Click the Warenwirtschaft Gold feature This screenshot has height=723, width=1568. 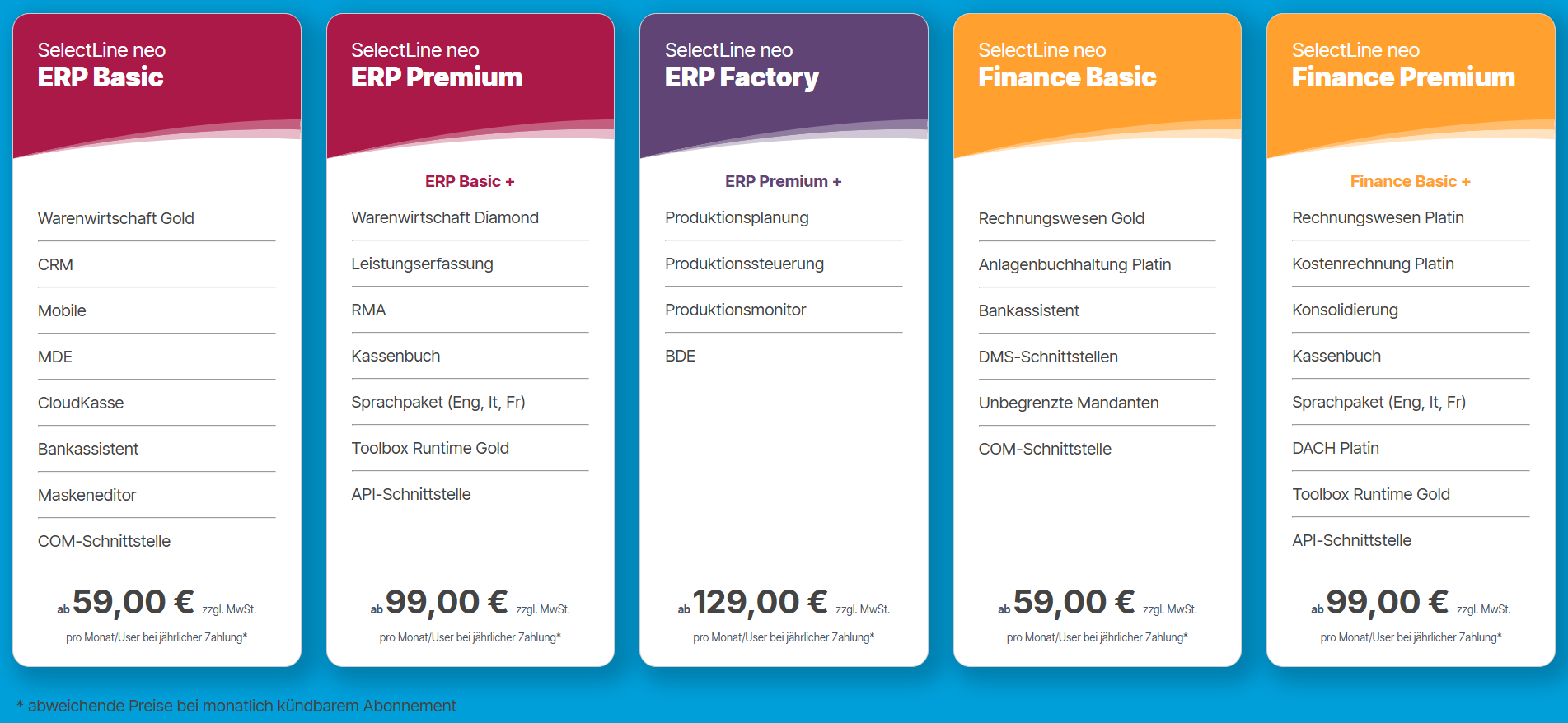tap(116, 218)
